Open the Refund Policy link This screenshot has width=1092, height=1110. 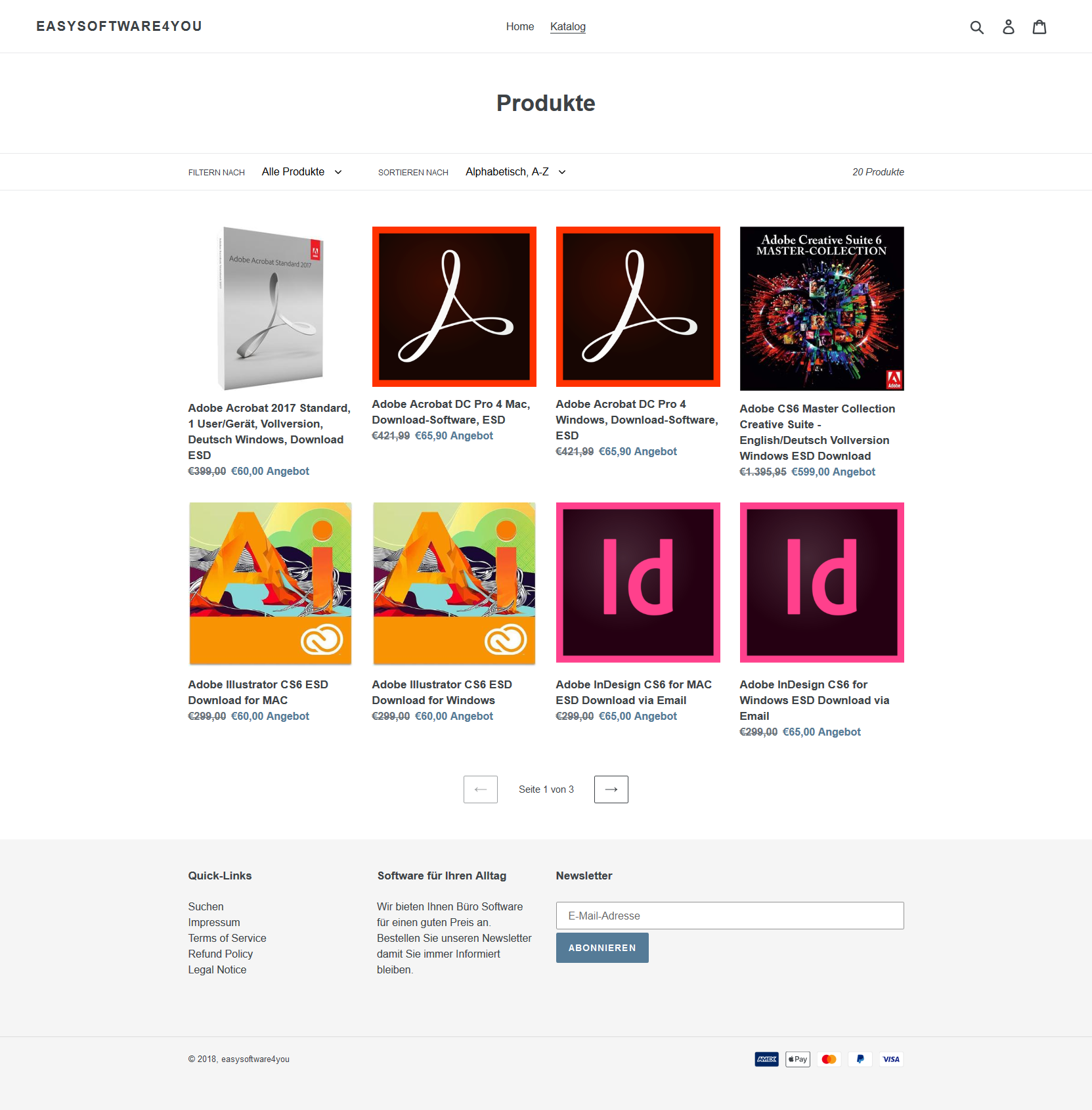click(x=221, y=954)
